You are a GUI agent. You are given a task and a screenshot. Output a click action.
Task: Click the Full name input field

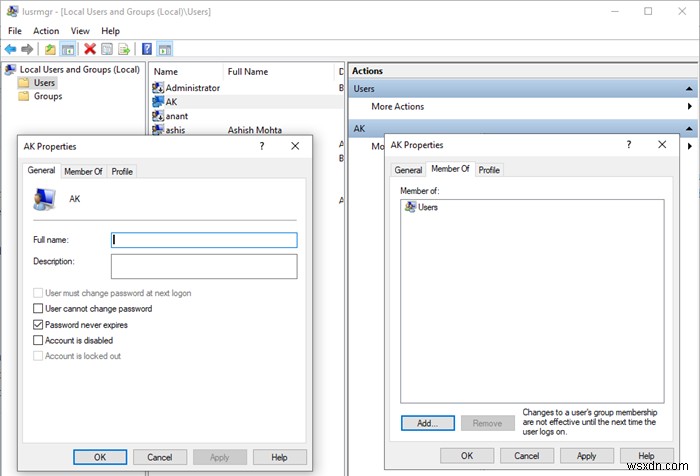click(x=204, y=240)
